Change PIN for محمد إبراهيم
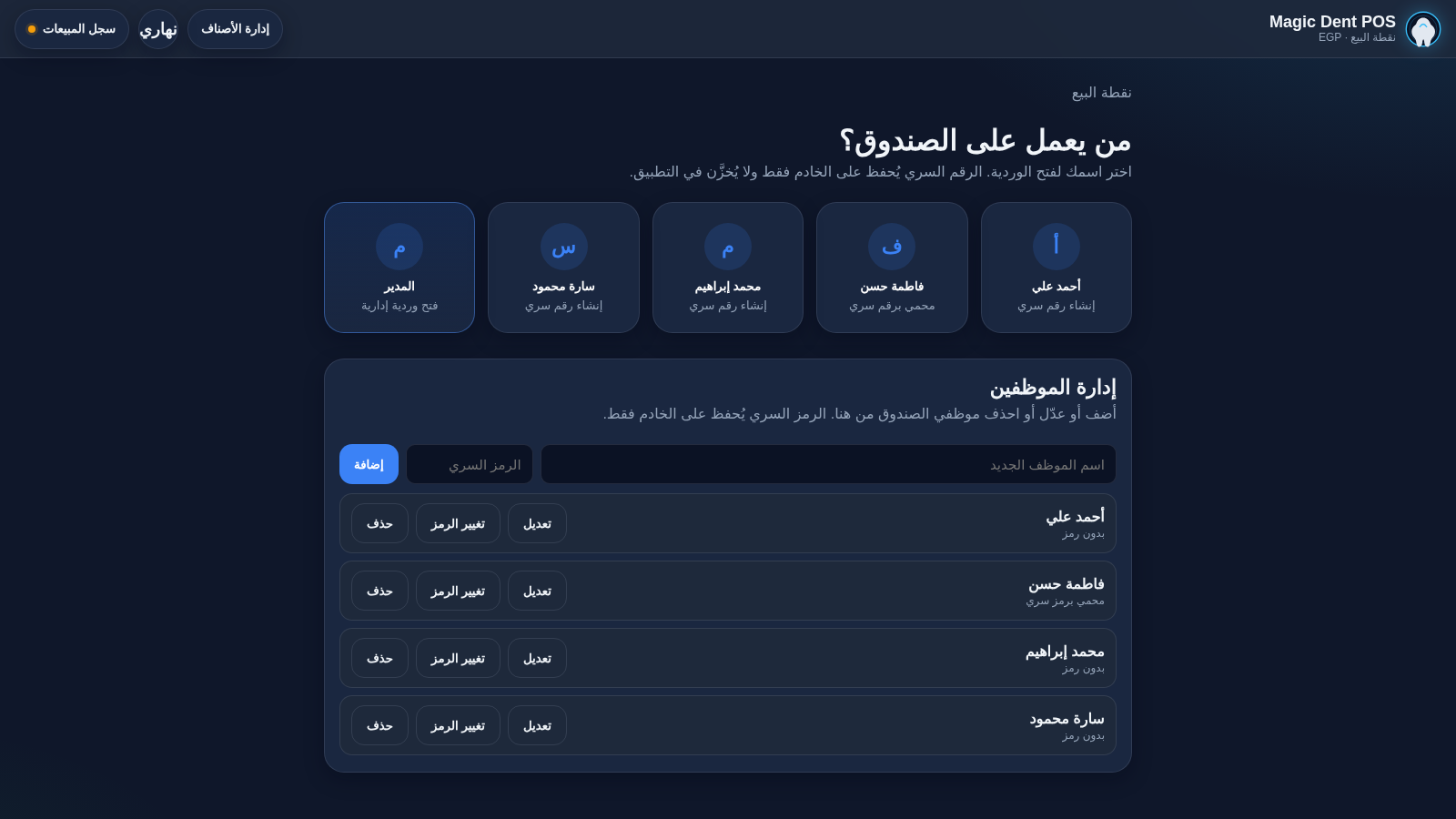The width and height of the screenshot is (1456, 819). click(458, 658)
